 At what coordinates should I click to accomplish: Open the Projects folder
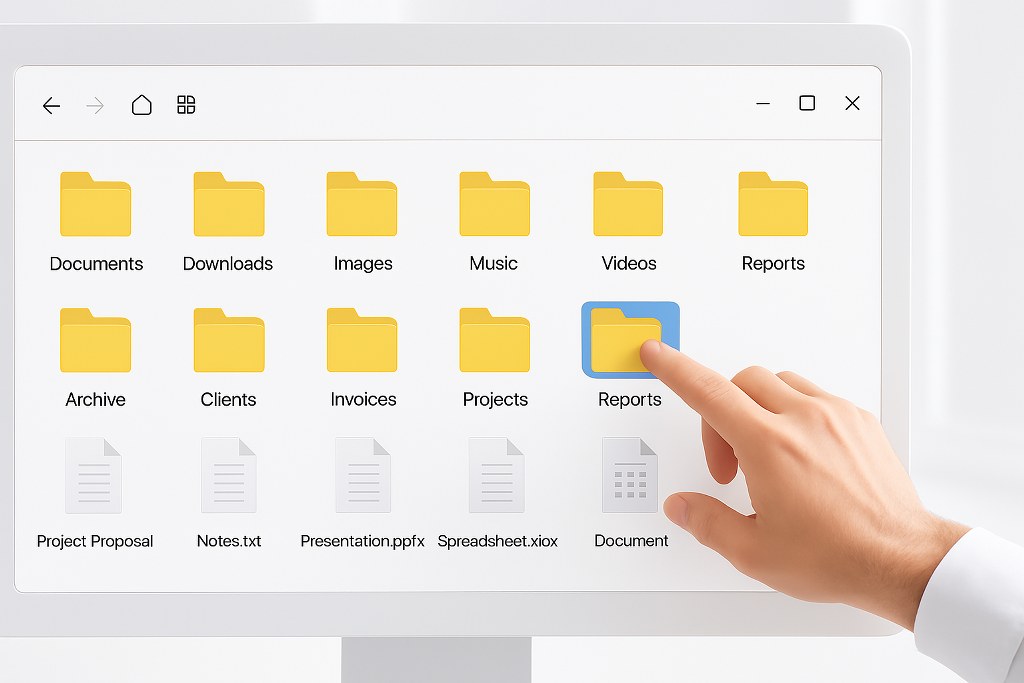pyautogui.click(x=493, y=340)
